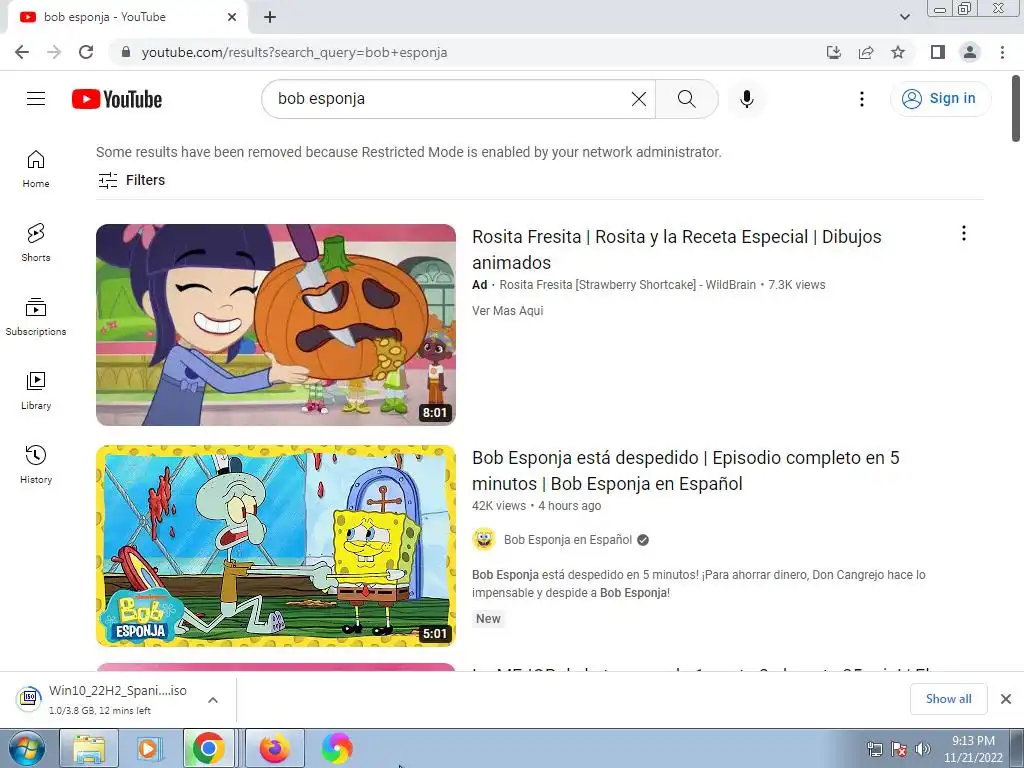Image resolution: width=1024 pixels, height=768 pixels.
Task: Click the install app icon in address bar
Action: click(834, 52)
